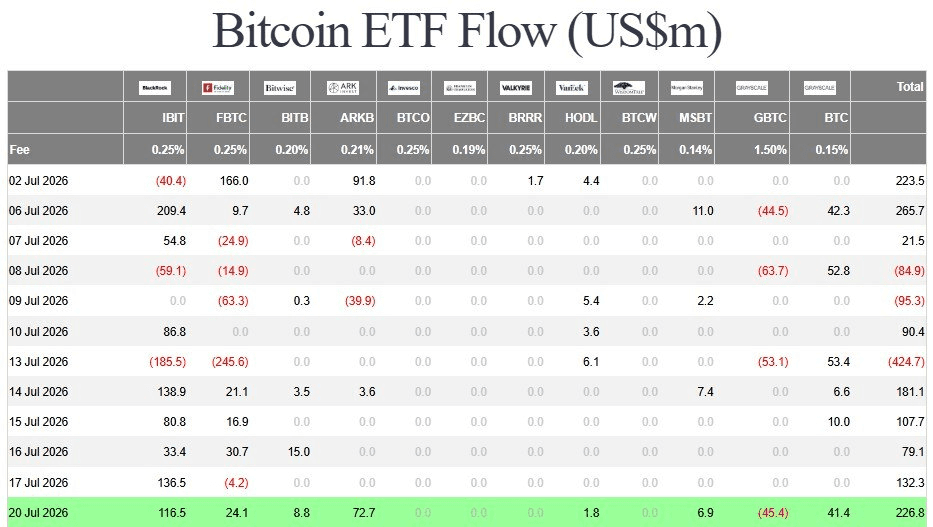
Task: Select the Bitwise logo
Action: (x=280, y=88)
